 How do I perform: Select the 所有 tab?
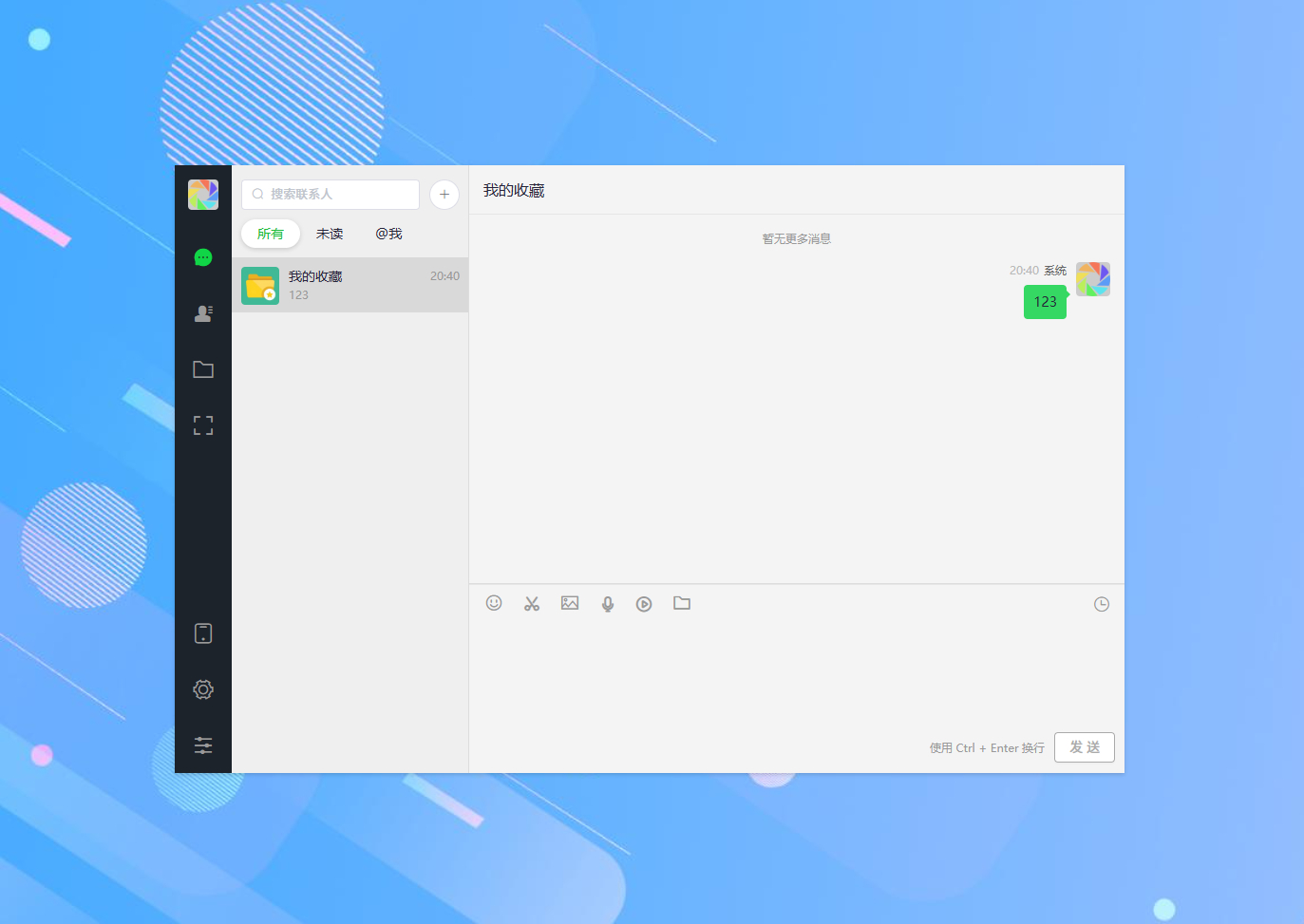click(271, 234)
